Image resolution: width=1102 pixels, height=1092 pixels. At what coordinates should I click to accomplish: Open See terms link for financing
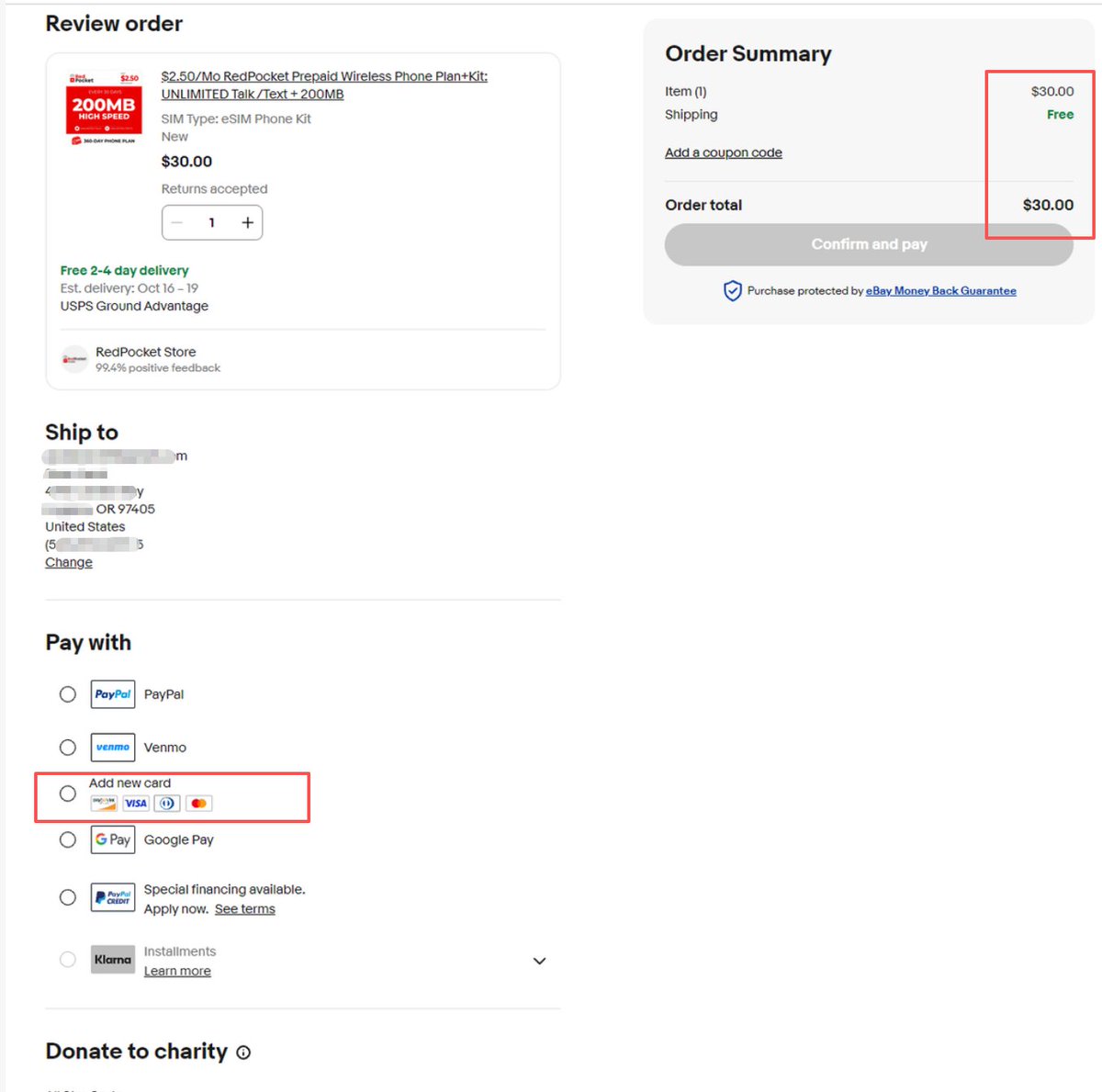click(245, 909)
